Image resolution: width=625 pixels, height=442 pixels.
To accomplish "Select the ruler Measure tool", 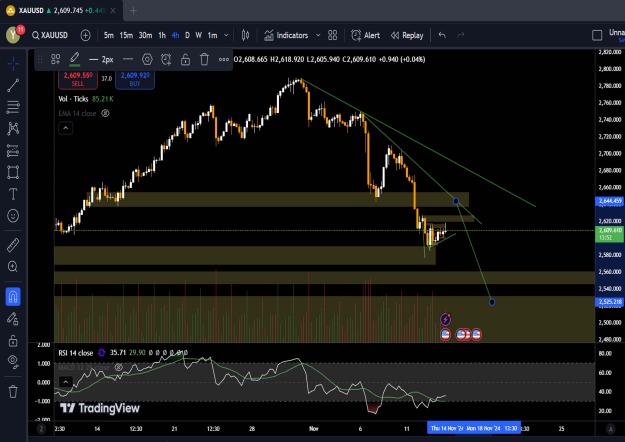I will [13, 245].
